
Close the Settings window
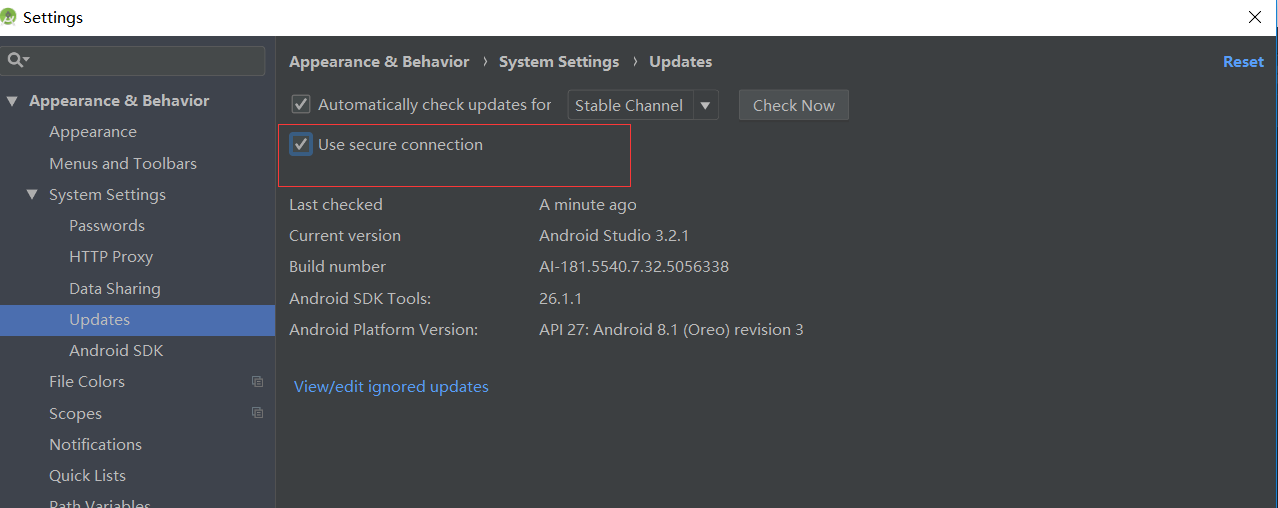click(1255, 17)
